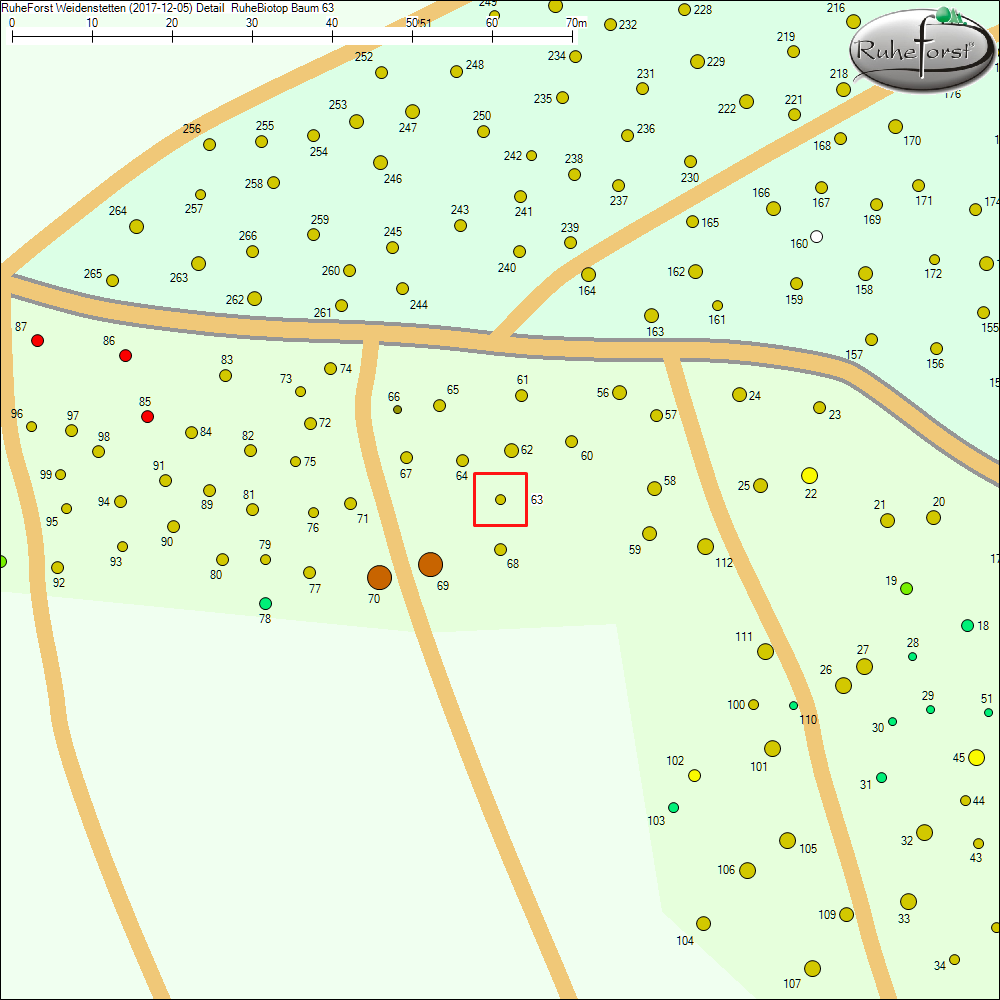Select the red tree marker 85
This screenshot has height=1000, width=1000.
pos(147,416)
